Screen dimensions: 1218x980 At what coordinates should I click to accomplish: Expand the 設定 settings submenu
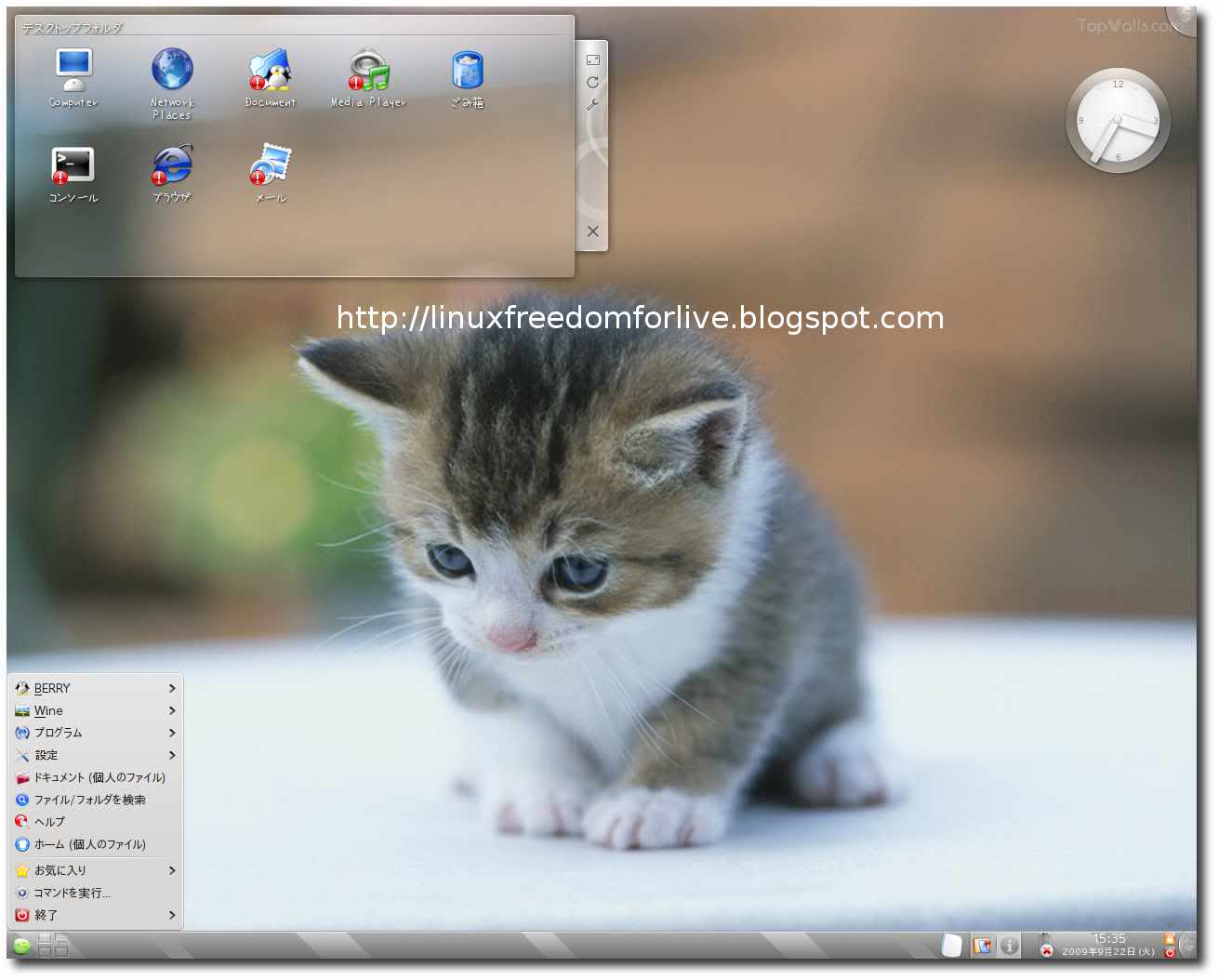click(x=96, y=755)
